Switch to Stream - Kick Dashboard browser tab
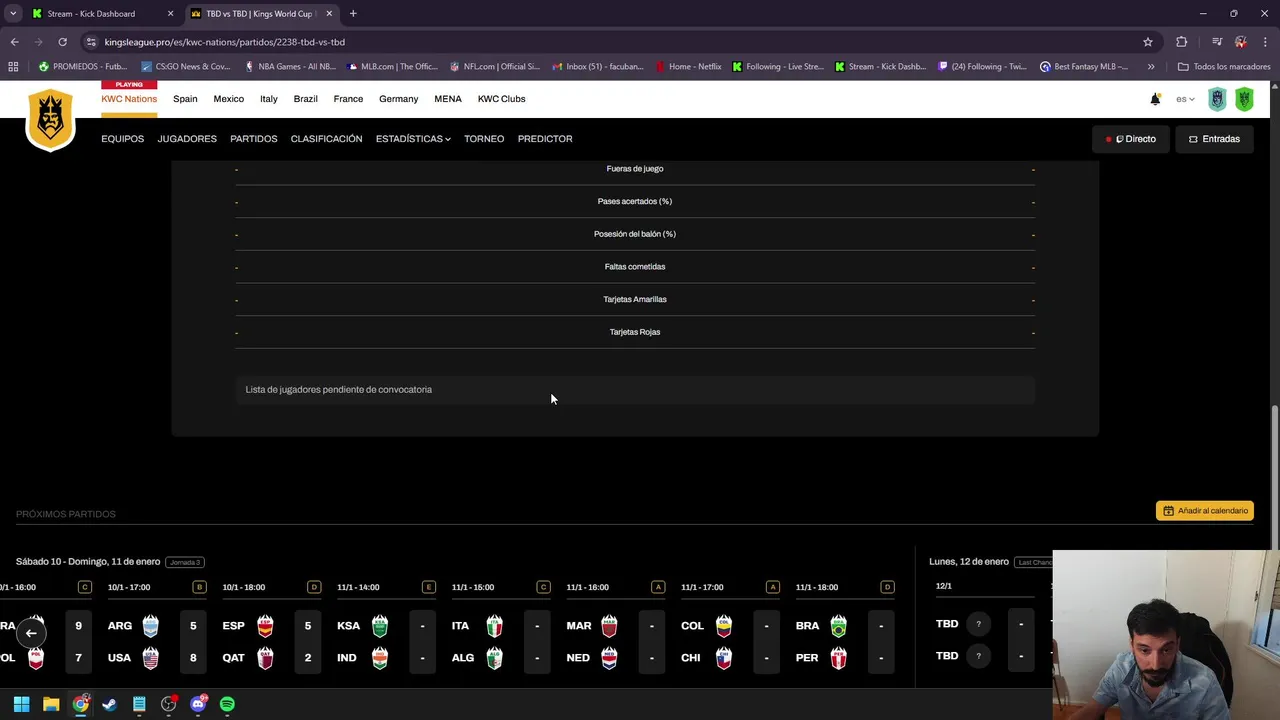The image size is (1280, 720). point(100,14)
